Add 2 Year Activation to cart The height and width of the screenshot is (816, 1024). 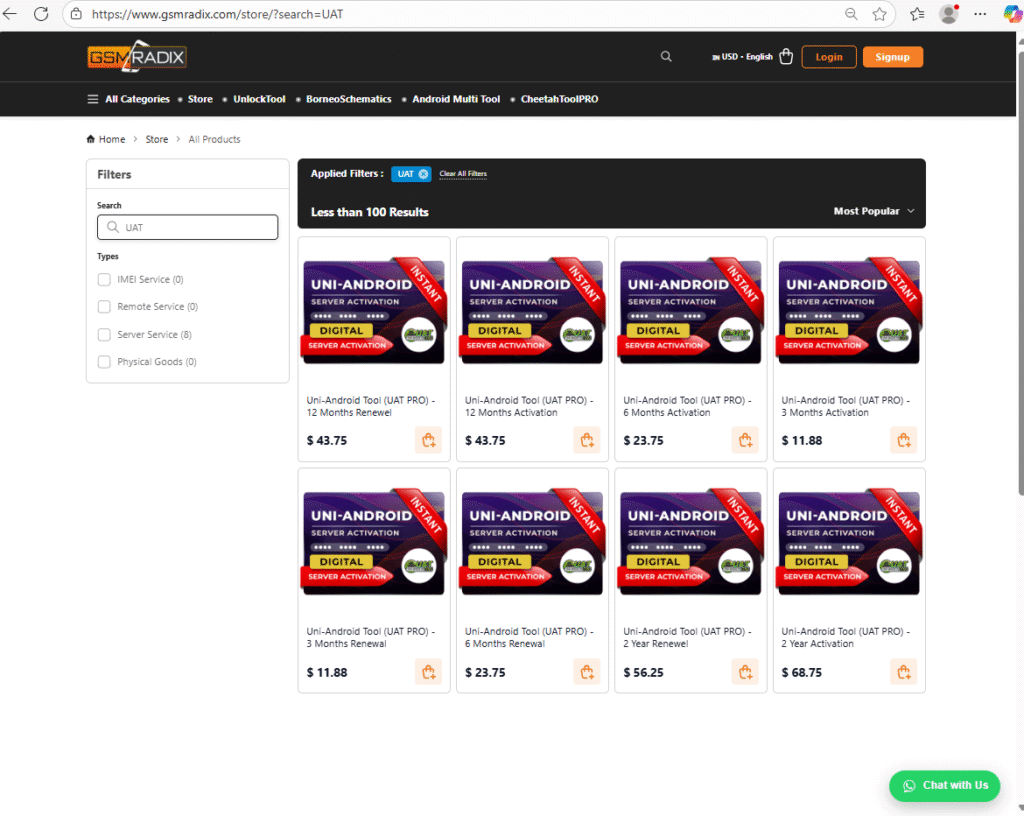[x=903, y=672]
